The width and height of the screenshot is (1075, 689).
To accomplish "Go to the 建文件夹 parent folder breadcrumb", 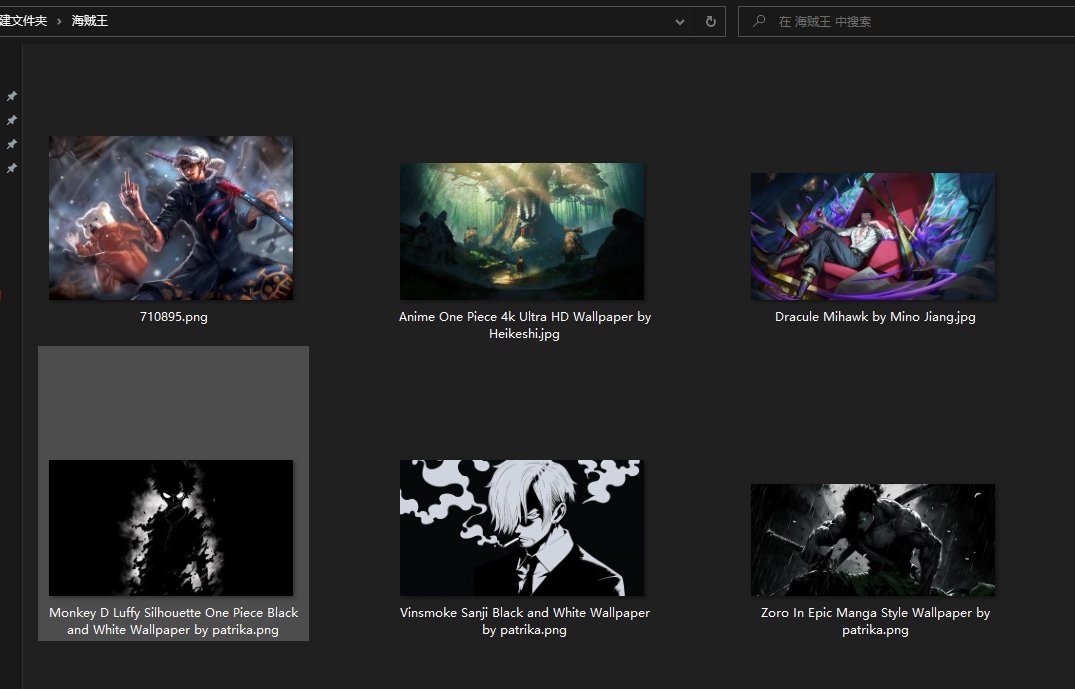I will tap(23, 21).
